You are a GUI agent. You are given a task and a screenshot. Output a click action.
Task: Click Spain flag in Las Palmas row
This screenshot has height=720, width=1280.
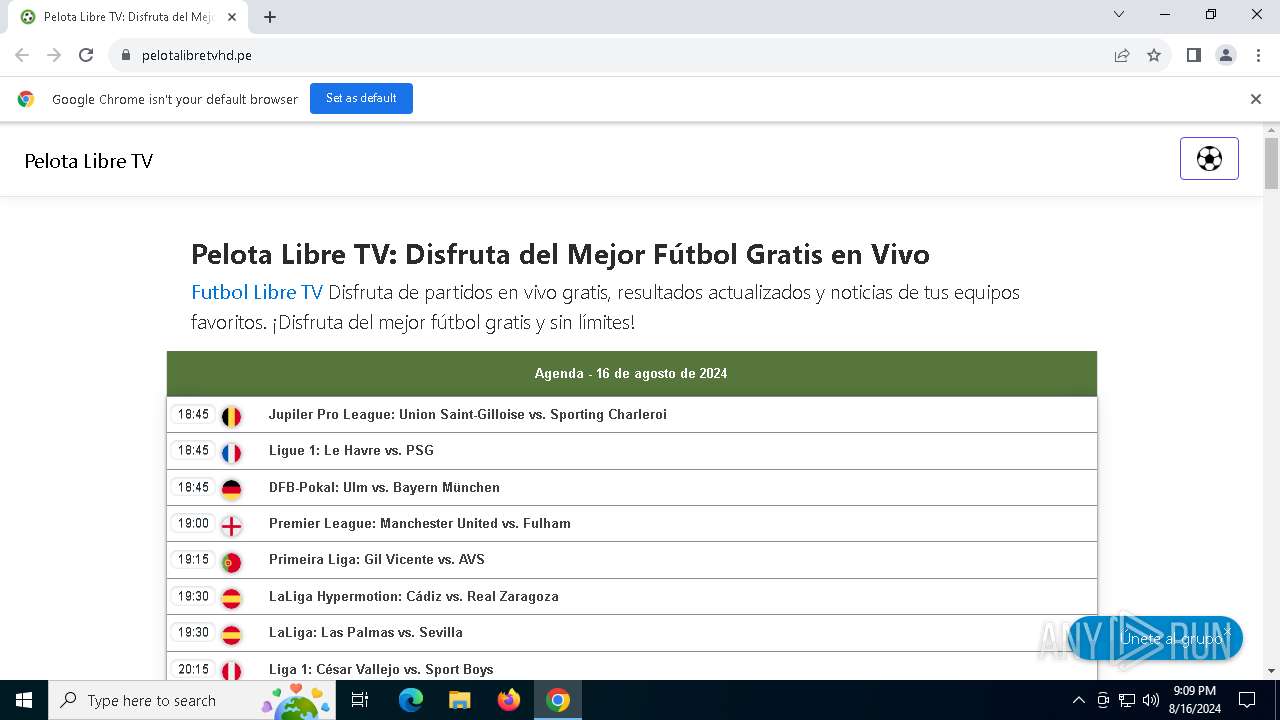(231, 634)
